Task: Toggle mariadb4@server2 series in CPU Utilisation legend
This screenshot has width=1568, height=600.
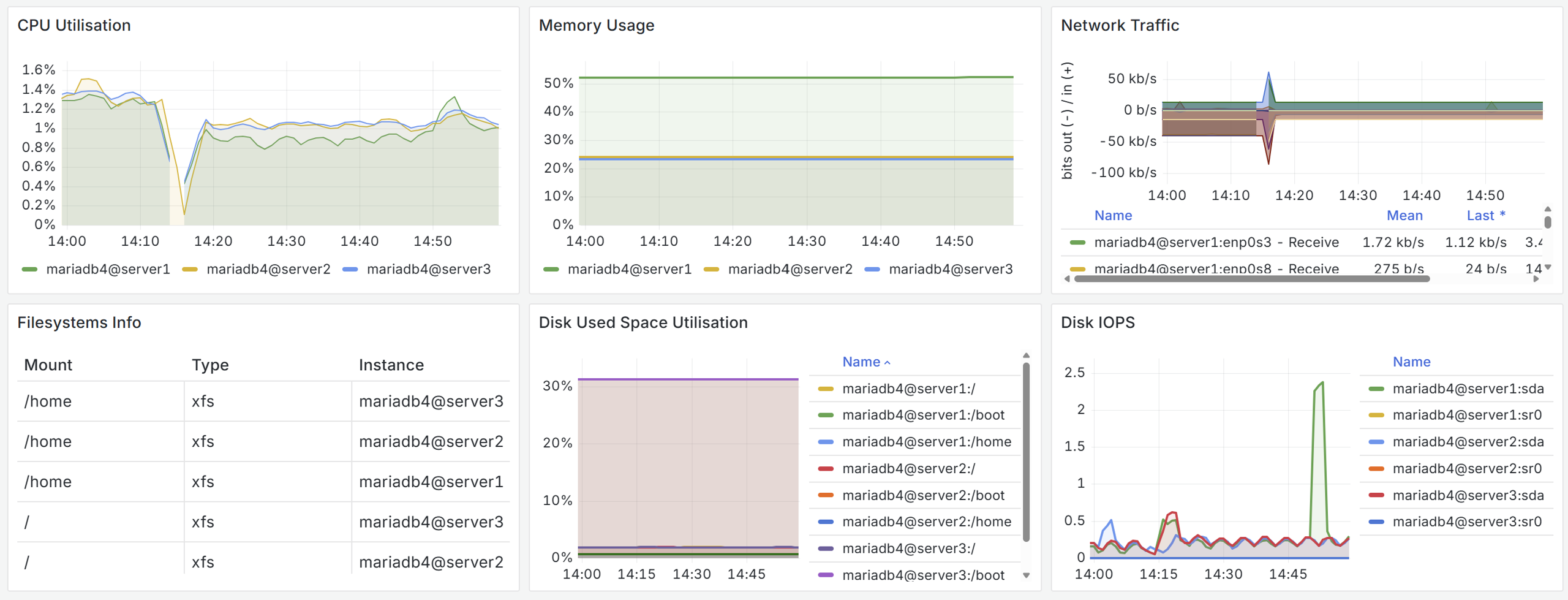Action: 268,269
